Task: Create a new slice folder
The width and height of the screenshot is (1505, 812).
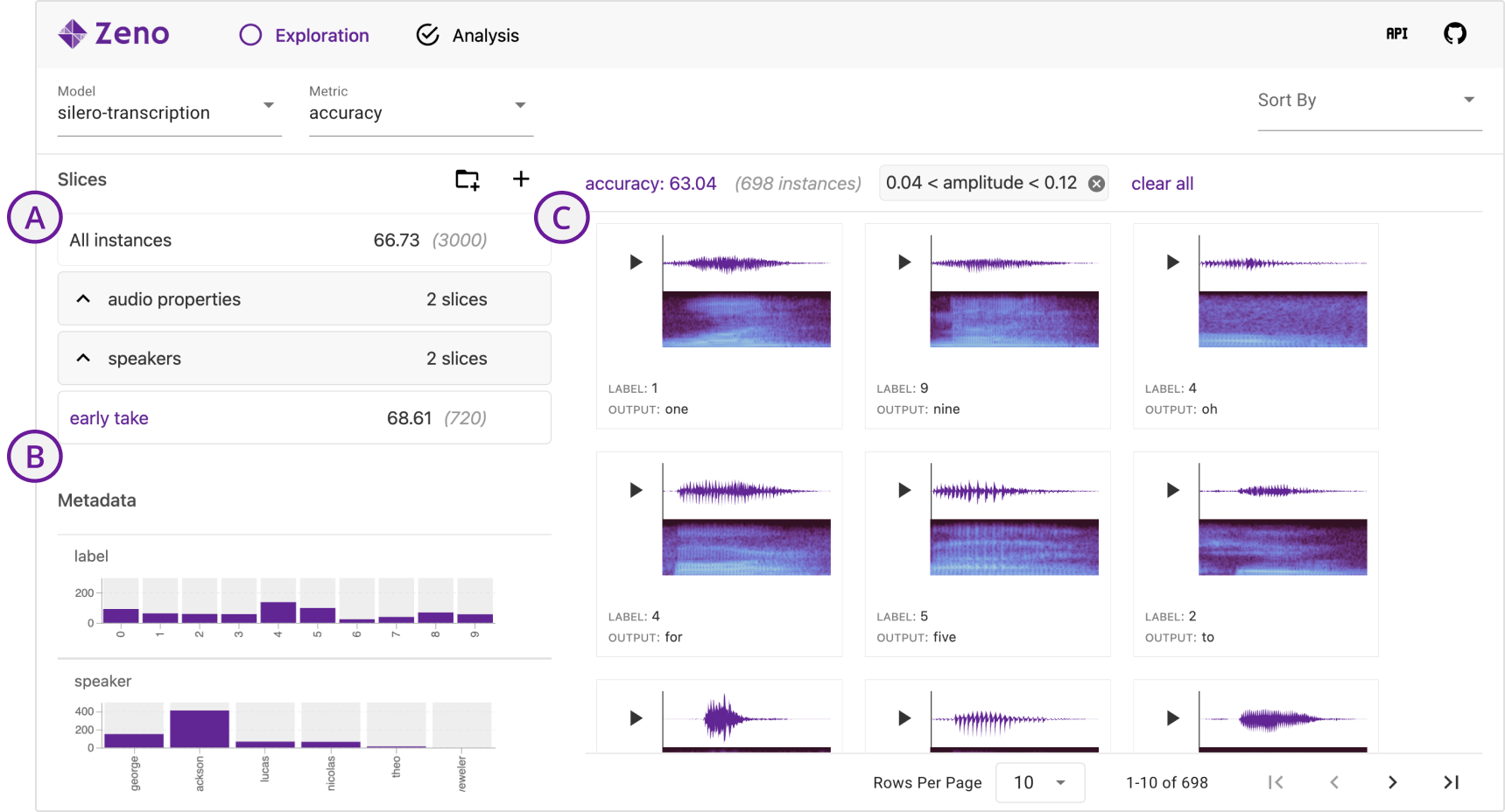Action: [468, 179]
